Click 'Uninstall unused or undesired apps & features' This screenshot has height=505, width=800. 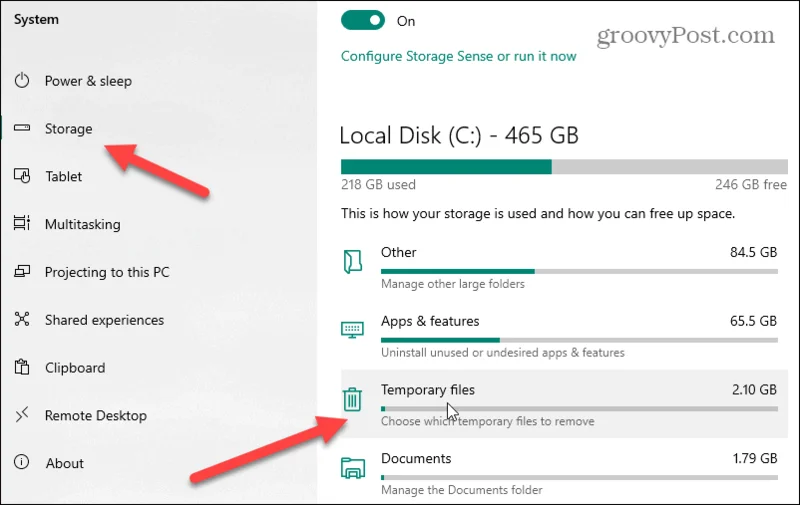coord(503,352)
